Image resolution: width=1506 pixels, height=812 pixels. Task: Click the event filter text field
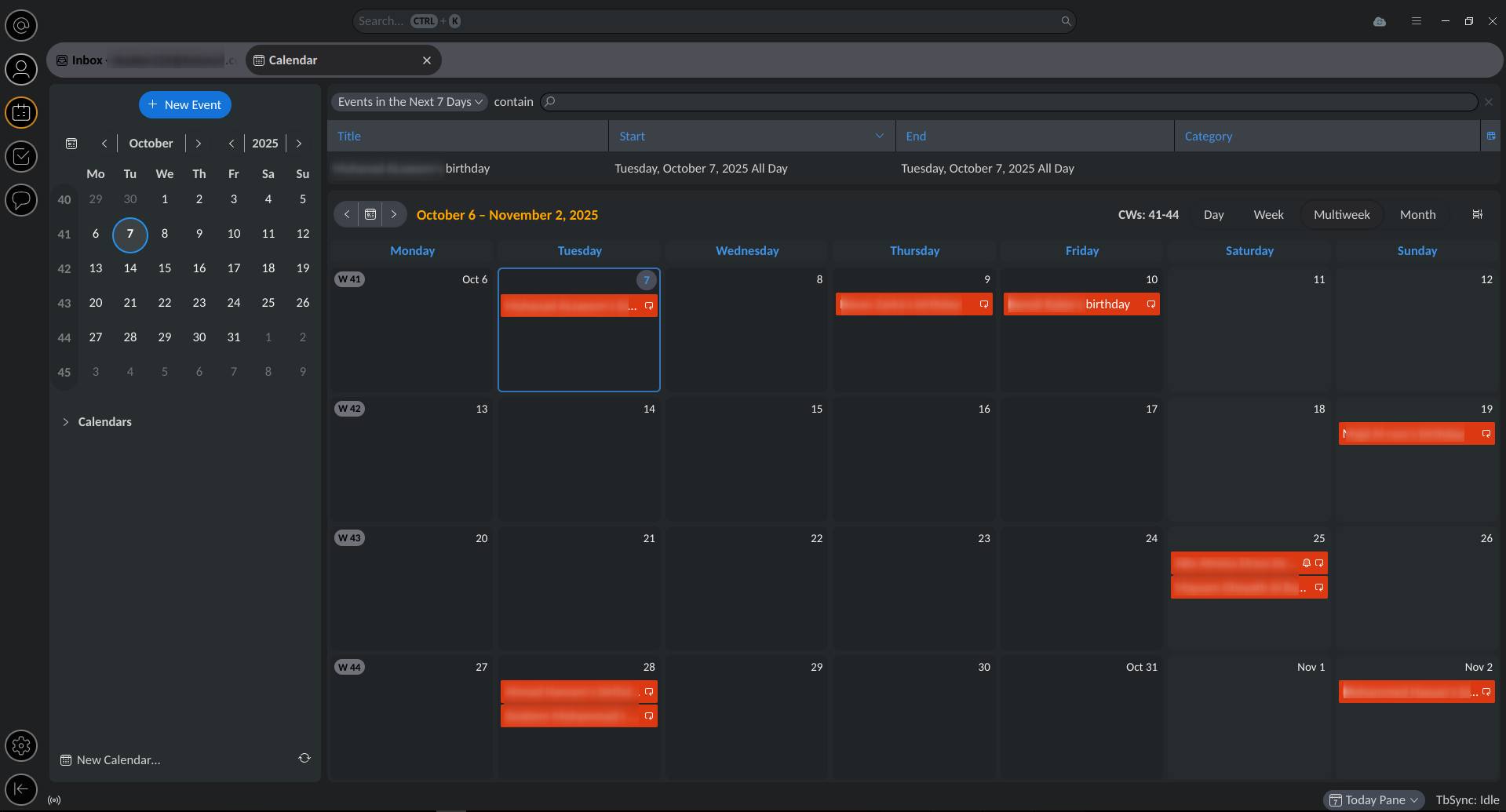click(1009, 102)
